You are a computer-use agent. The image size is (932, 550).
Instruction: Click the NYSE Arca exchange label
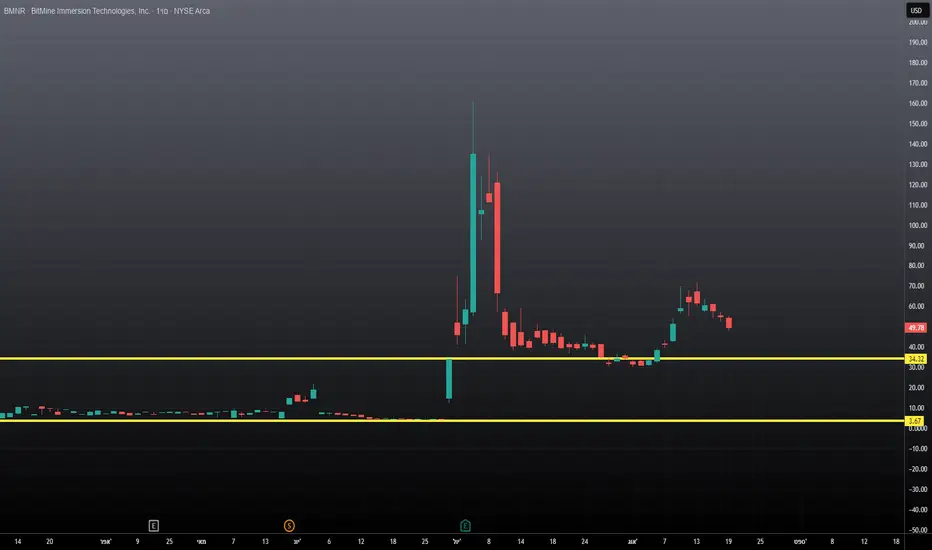point(191,11)
